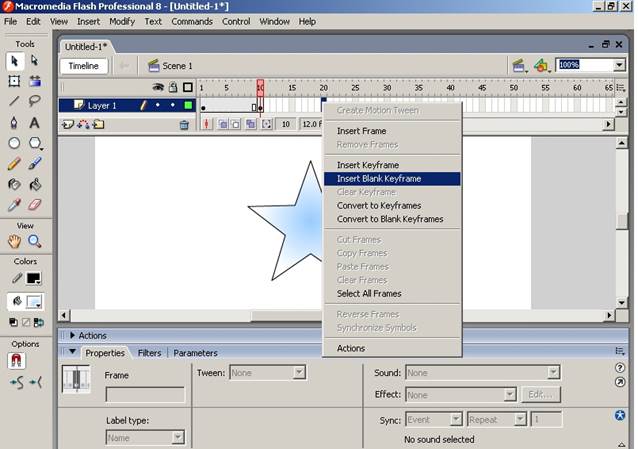The width and height of the screenshot is (638, 449).
Task: Open the zoom percentage dropdown
Action: click(x=619, y=65)
